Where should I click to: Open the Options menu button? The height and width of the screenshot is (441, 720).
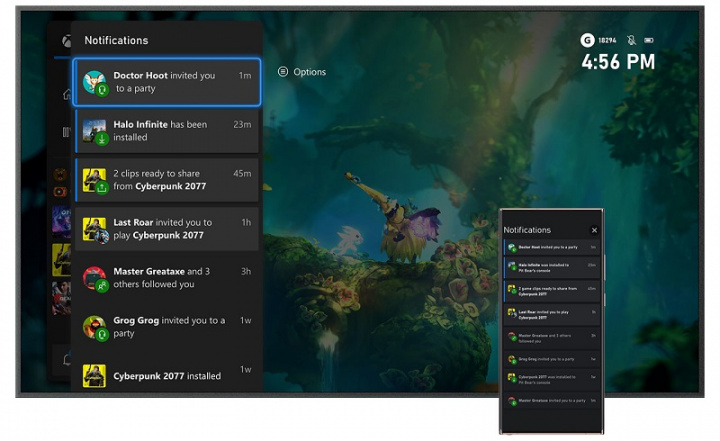pos(302,72)
